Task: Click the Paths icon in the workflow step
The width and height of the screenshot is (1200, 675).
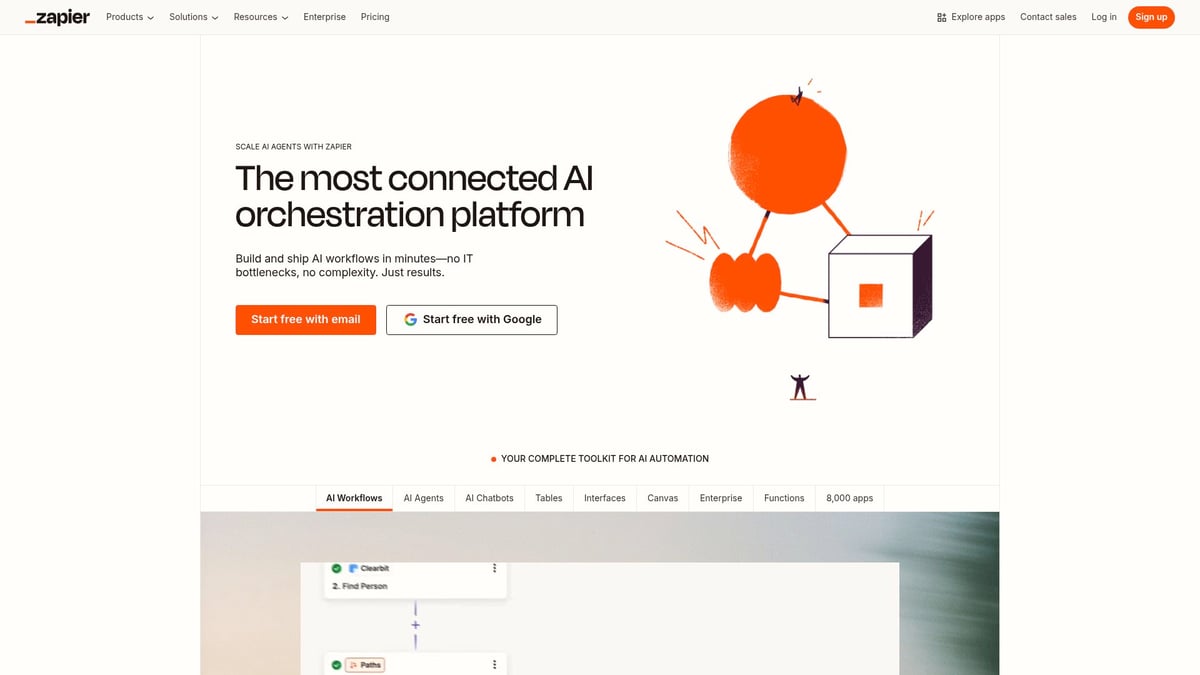Action: pos(353,665)
